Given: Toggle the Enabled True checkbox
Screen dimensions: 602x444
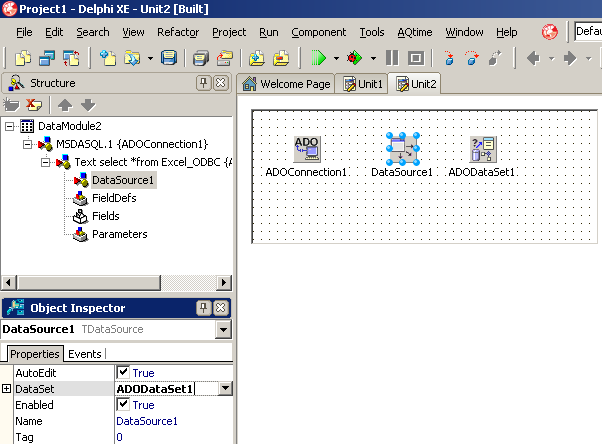Looking at the screenshot, I should (123, 404).
